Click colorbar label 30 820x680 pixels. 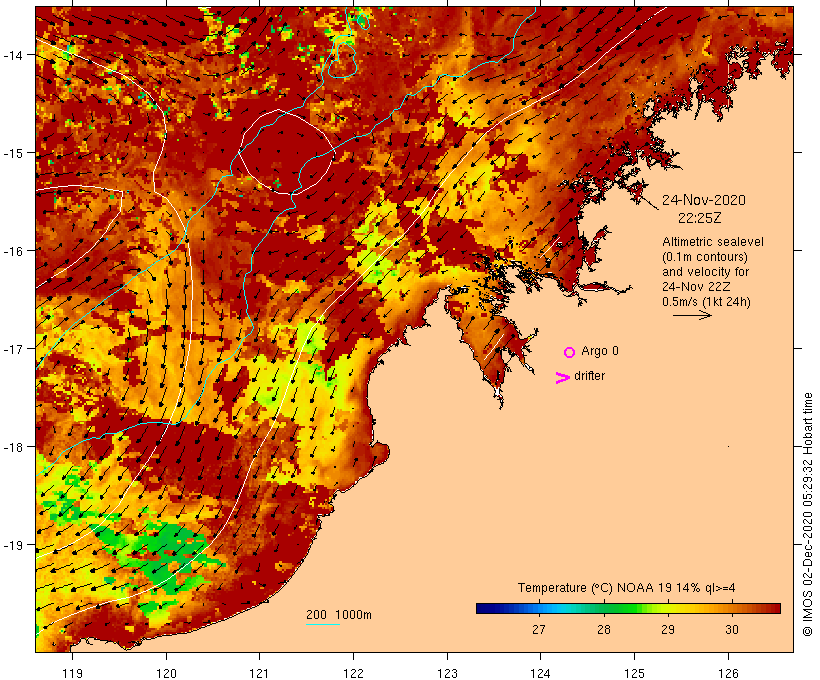pos(732,629)
